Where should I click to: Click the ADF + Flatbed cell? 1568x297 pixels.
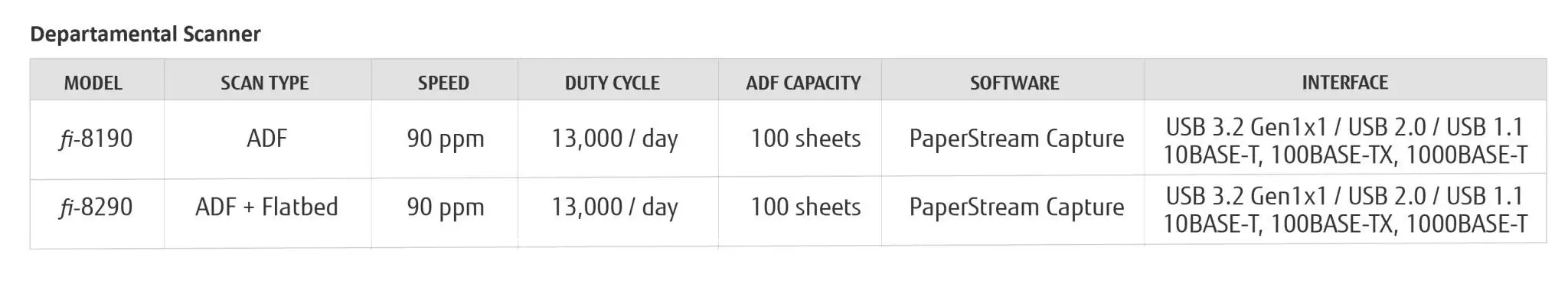point(266,207)
